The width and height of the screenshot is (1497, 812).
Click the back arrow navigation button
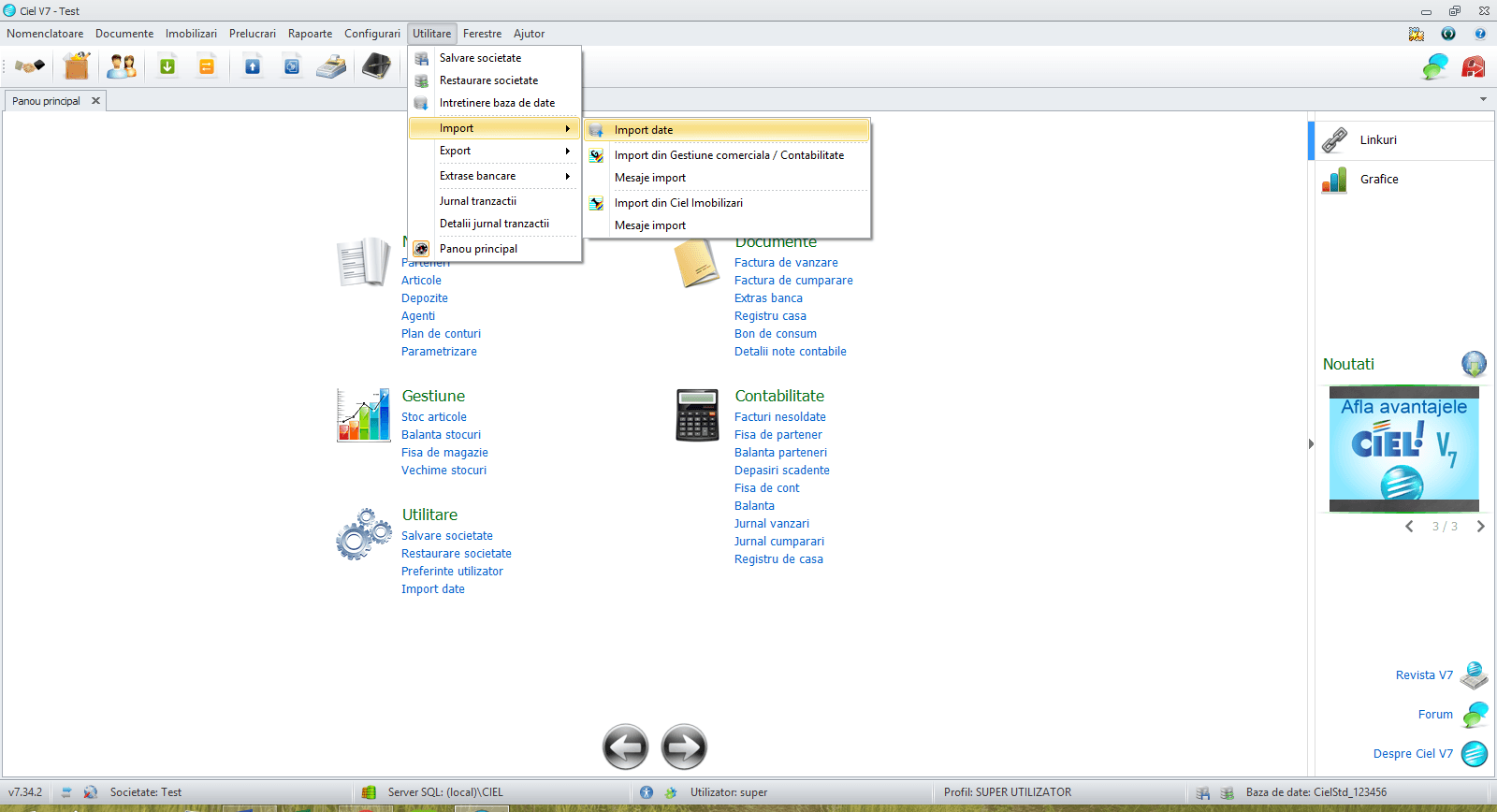(x=626, y=747)
